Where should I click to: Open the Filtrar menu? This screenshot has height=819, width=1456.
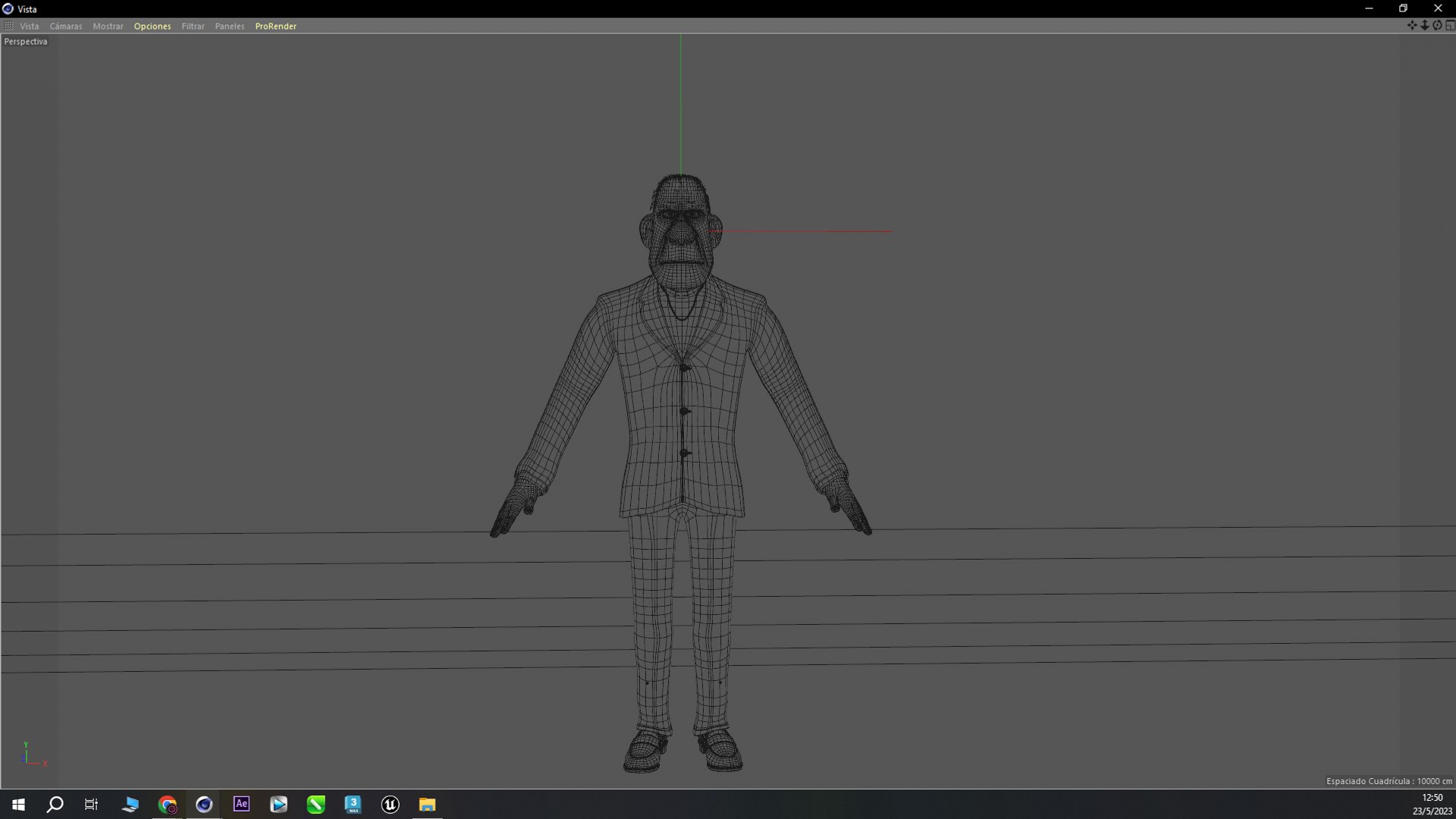click(x=193, y=26)
